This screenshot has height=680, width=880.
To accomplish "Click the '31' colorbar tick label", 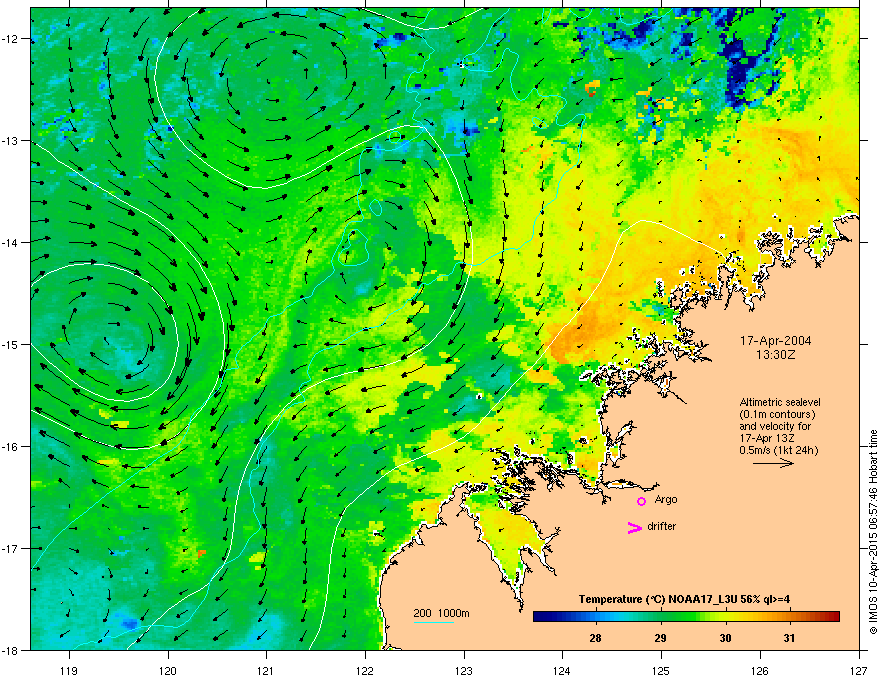I will click(x=790, y=638).
